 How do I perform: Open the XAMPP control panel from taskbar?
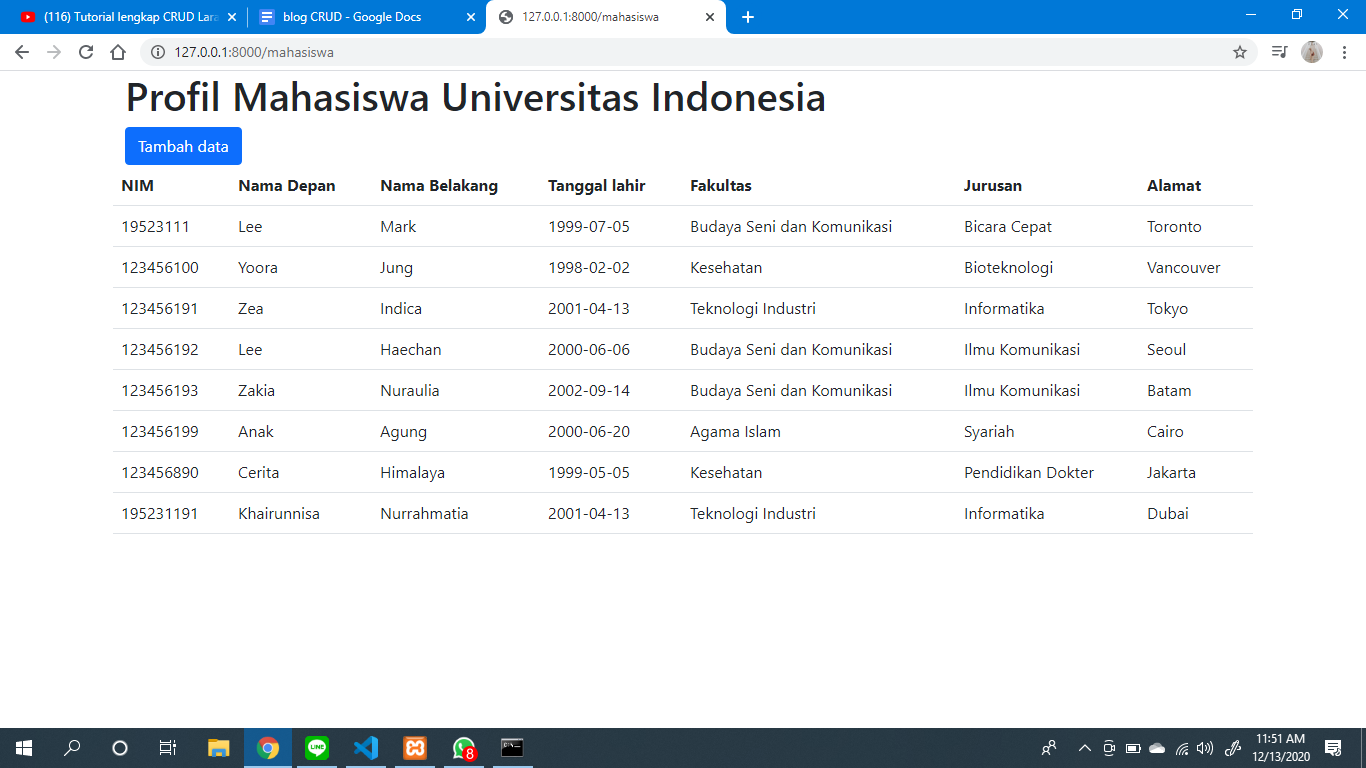[x=414, y=747]
